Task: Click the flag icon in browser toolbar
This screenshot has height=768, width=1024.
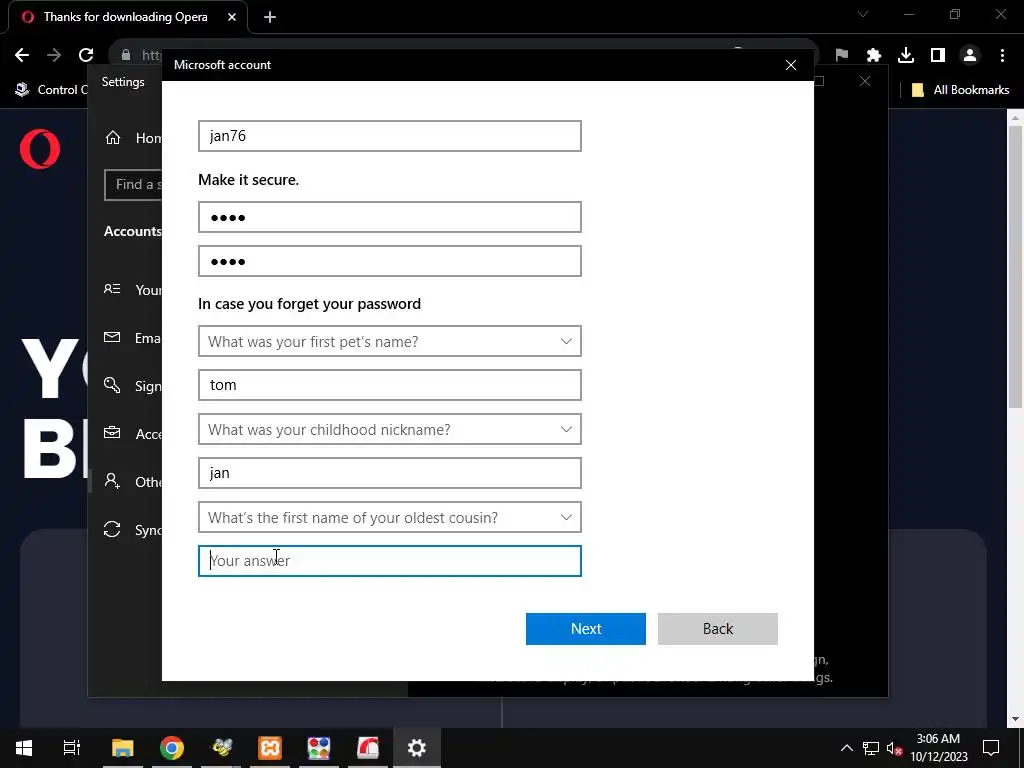Action: [x=842, y=56]
